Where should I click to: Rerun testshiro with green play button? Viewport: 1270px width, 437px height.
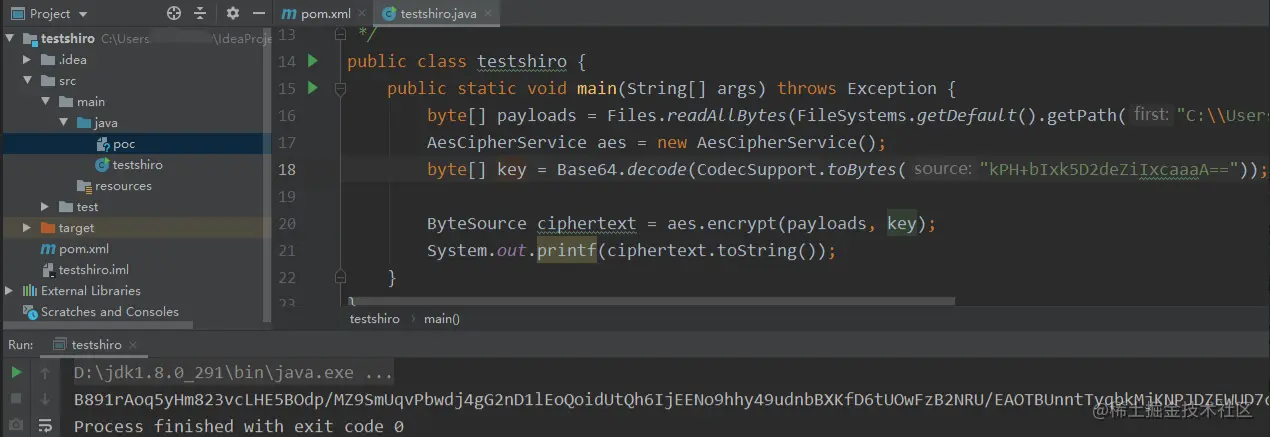(x=17, y=373)
